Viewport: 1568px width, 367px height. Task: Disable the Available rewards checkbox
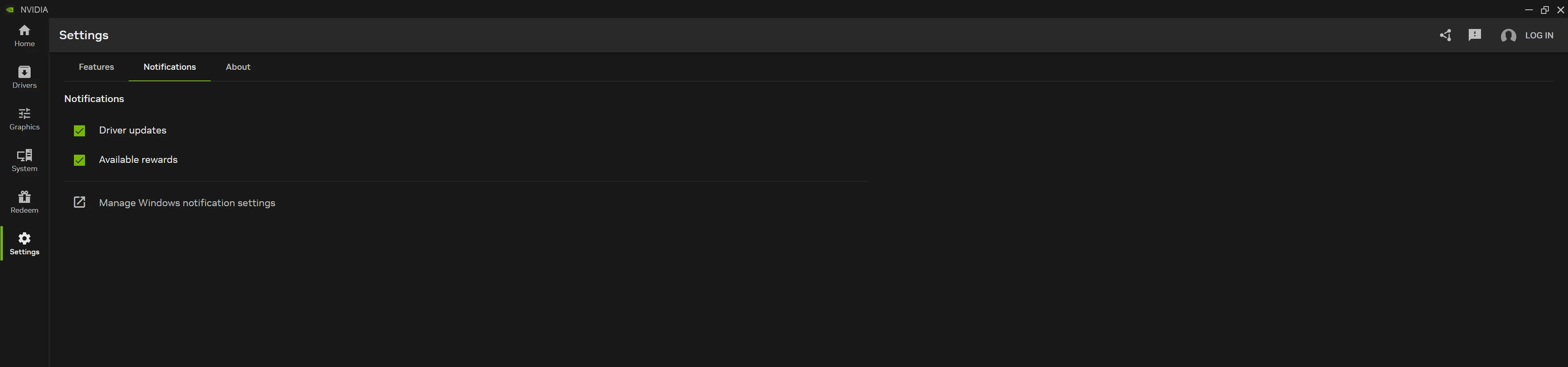(80, 160)
